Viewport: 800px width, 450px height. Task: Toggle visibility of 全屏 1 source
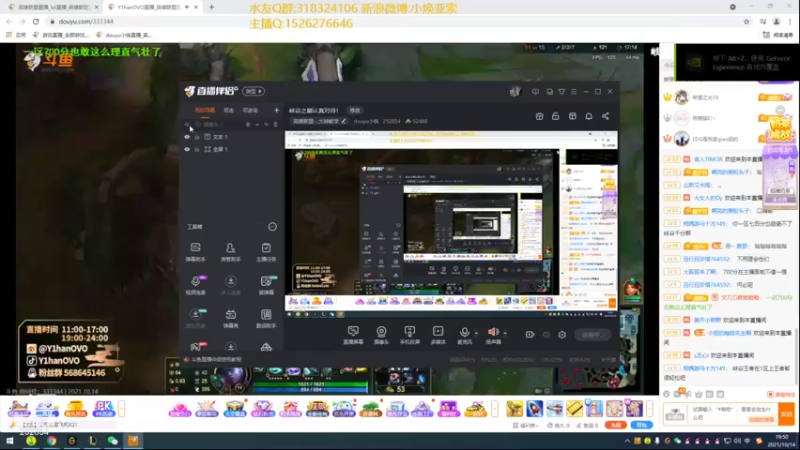coord(187,149)
